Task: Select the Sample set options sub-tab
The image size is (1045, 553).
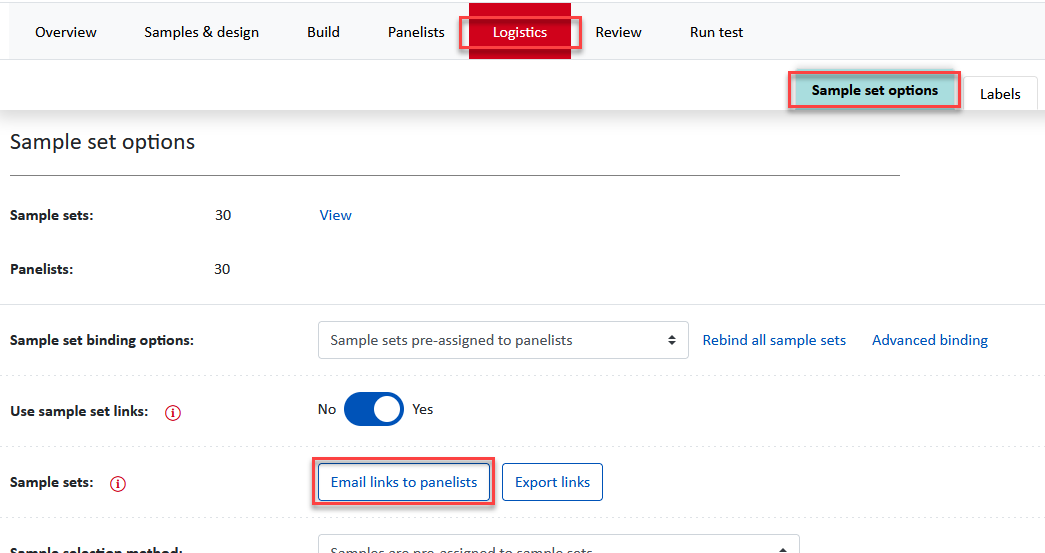Action: click(x=874, y=91)
